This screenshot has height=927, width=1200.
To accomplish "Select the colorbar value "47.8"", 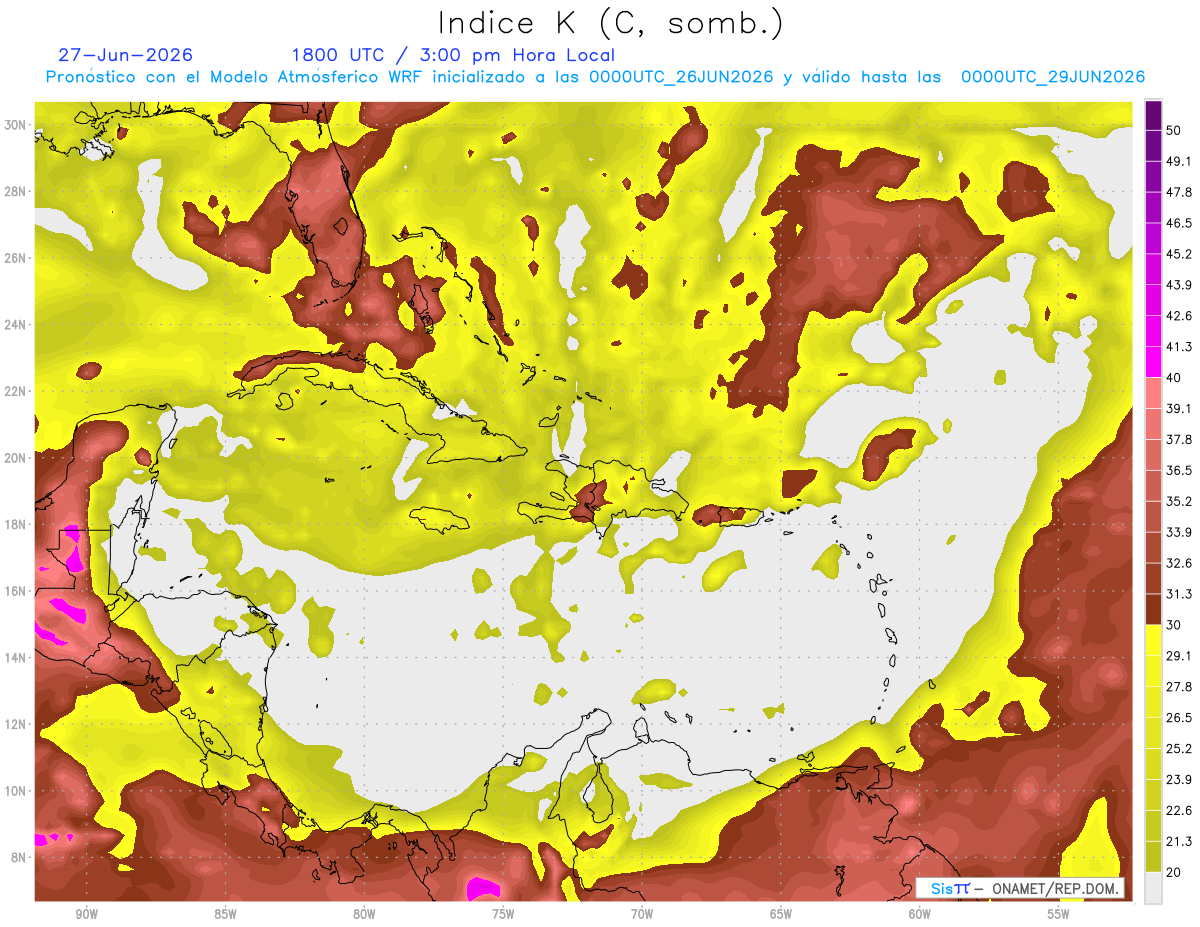I will coord(1179,192).
